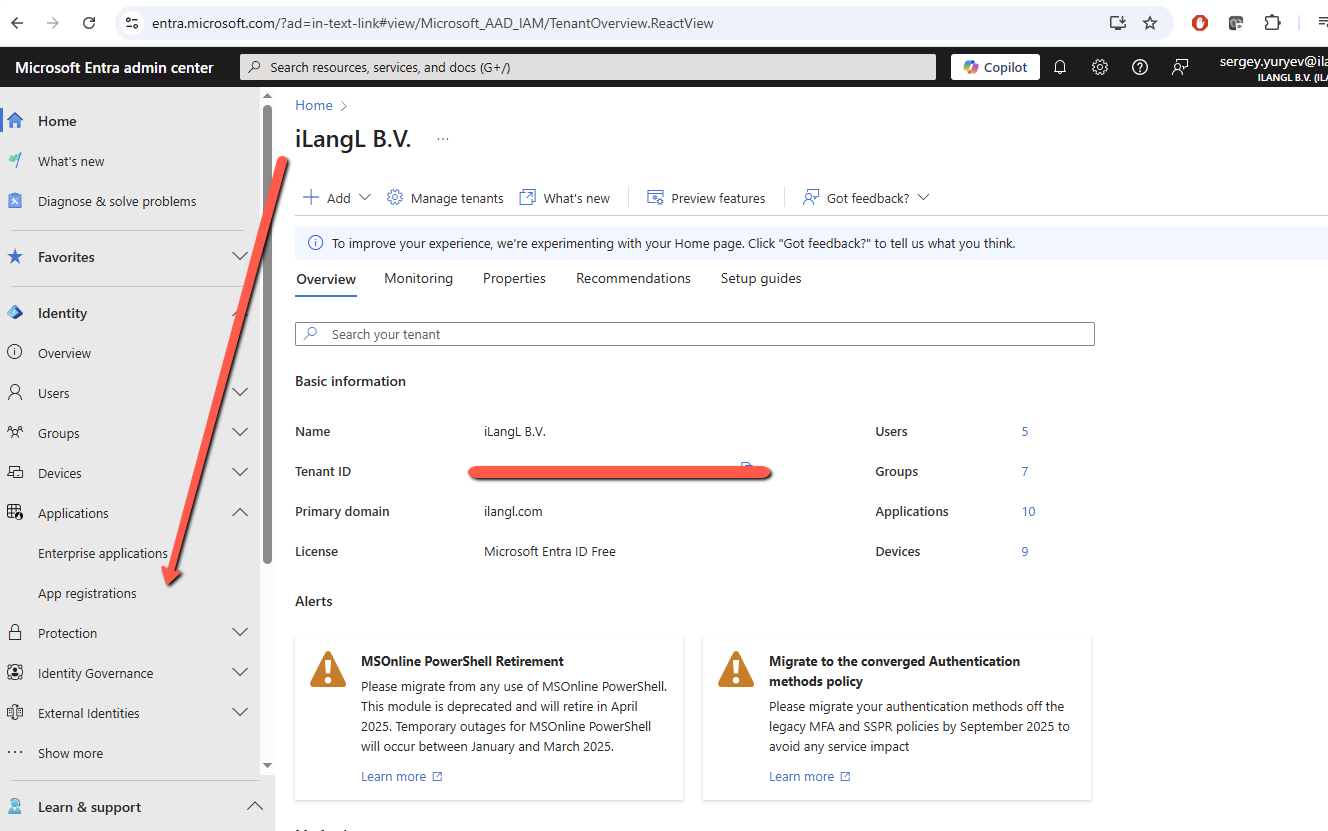Expand the Protection section chevron
Screen dimensions: 1328x831
click(240, 633)
